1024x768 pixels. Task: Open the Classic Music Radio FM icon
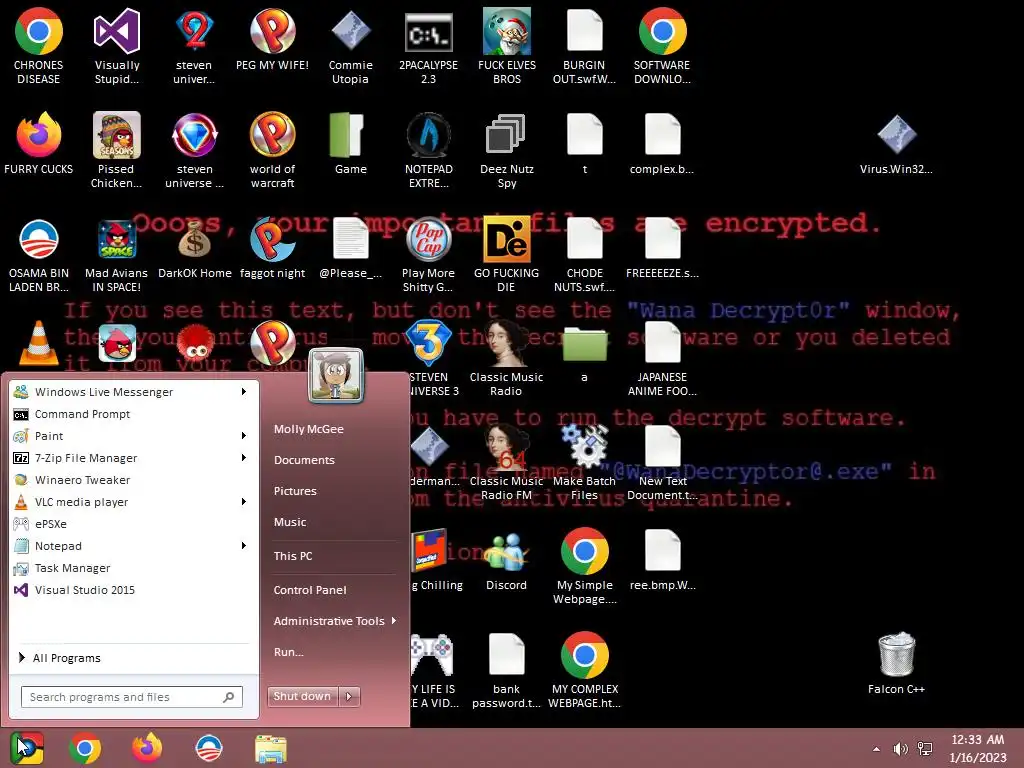point(507,462)
